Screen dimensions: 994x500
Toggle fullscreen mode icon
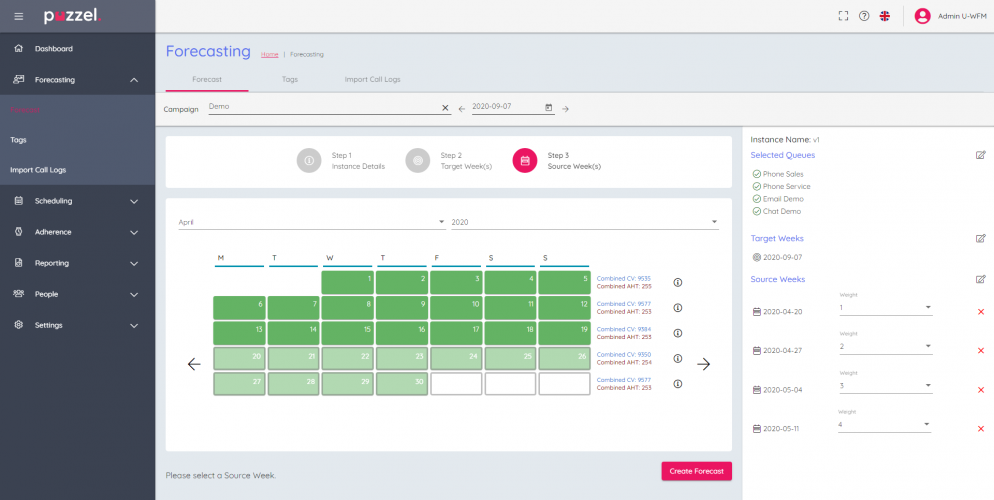pyautogui.click(x=843, y=16)
